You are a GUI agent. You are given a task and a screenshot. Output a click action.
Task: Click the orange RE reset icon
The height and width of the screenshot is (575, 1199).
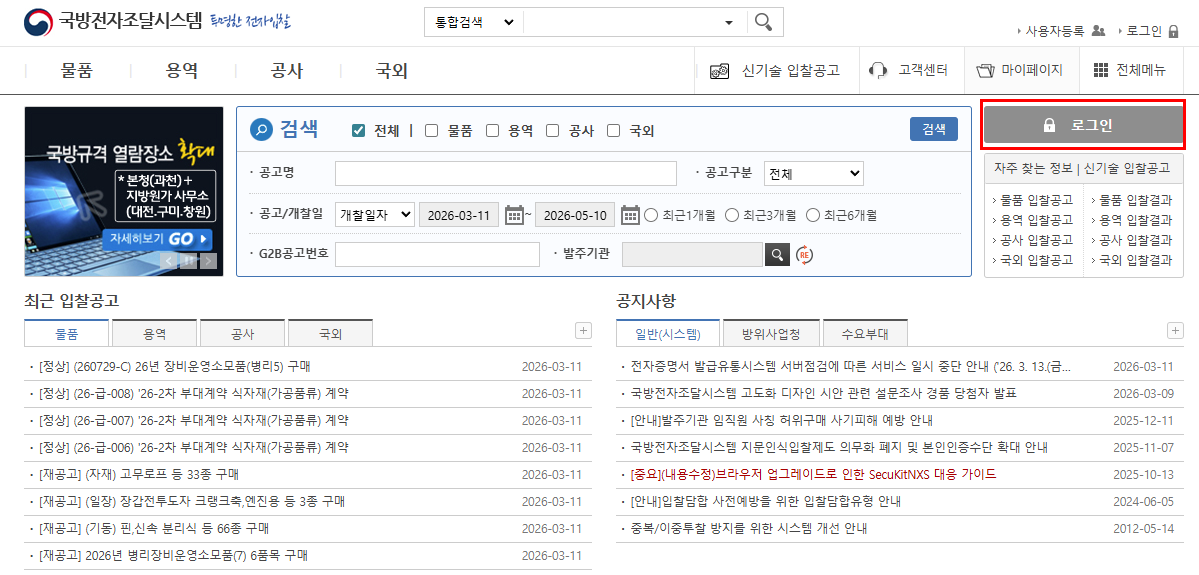point(804,254)
